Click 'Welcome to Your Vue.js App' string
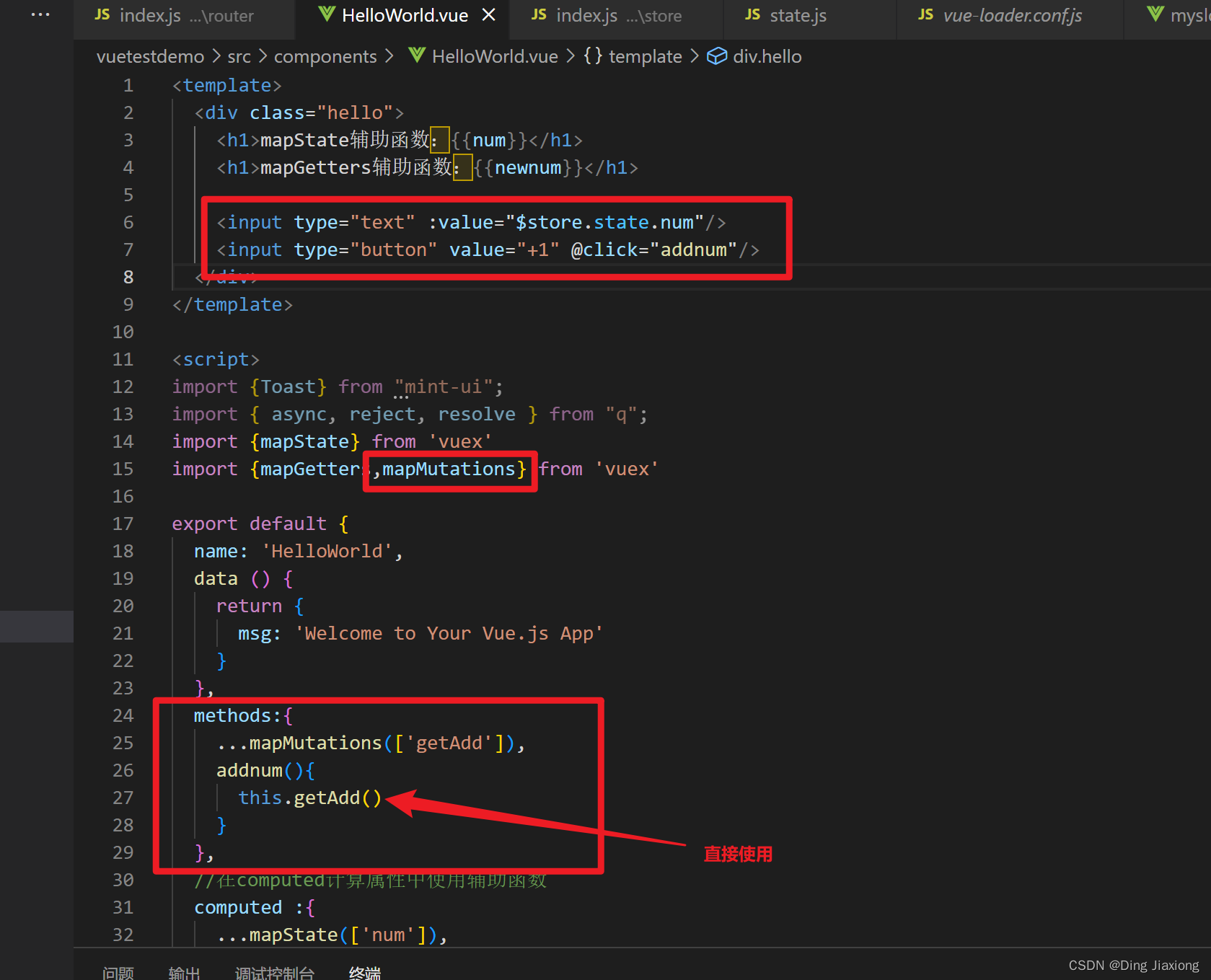The width and height of the screenshot is (1211, 980). point(449,634)
